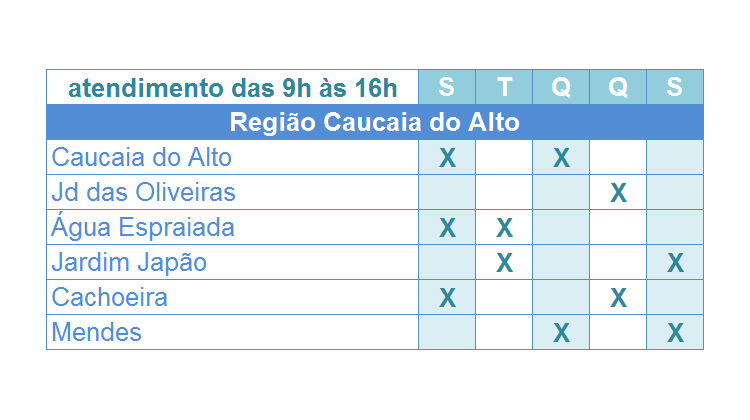Image resolution: width=750 pixels, height=420 pixels.
Task: Click the 'Região Caucaia do Alto' header row
Action: (375, 122)
